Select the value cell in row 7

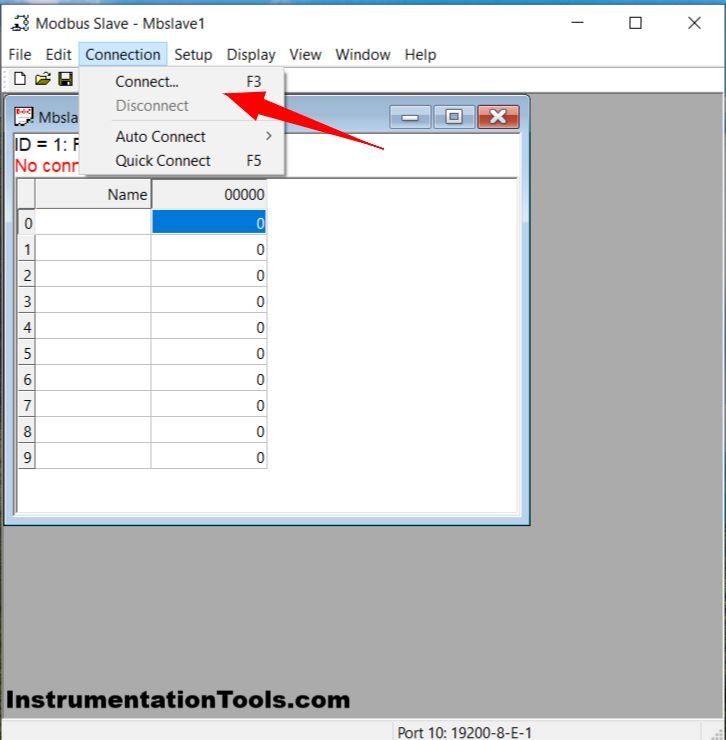209,404
